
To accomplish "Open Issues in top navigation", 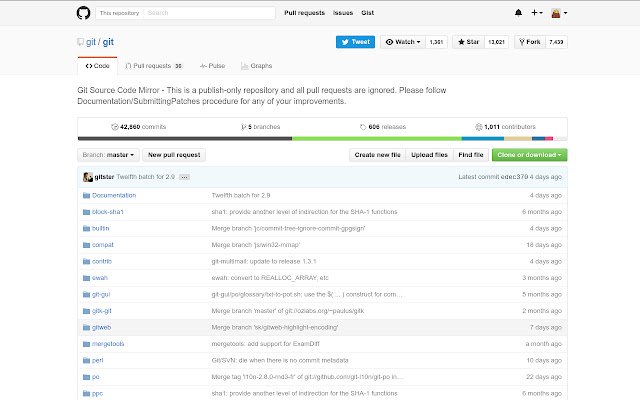I will click(x=343, y=13).
